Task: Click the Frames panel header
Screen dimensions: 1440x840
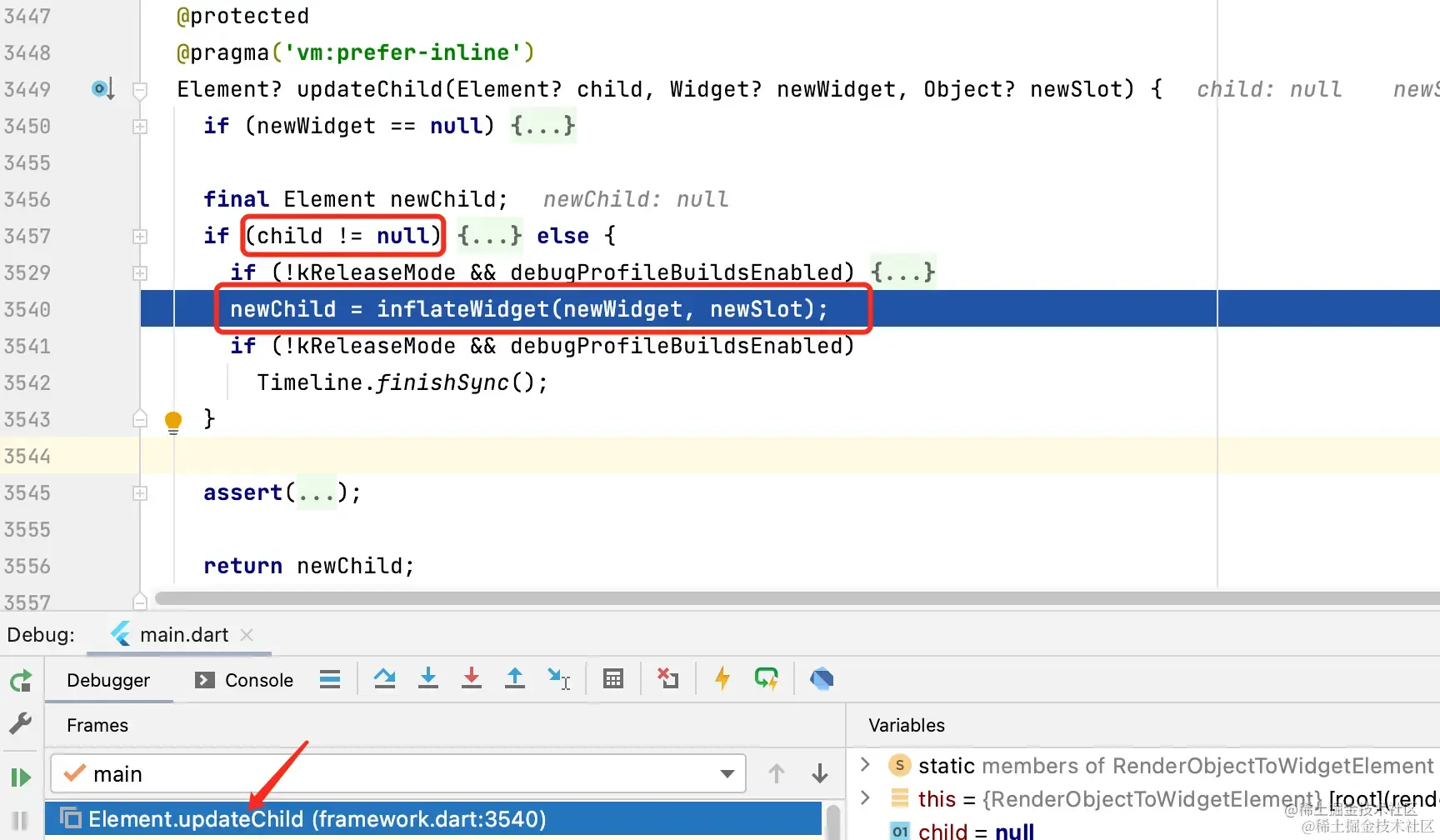Action: coord(97,725)
